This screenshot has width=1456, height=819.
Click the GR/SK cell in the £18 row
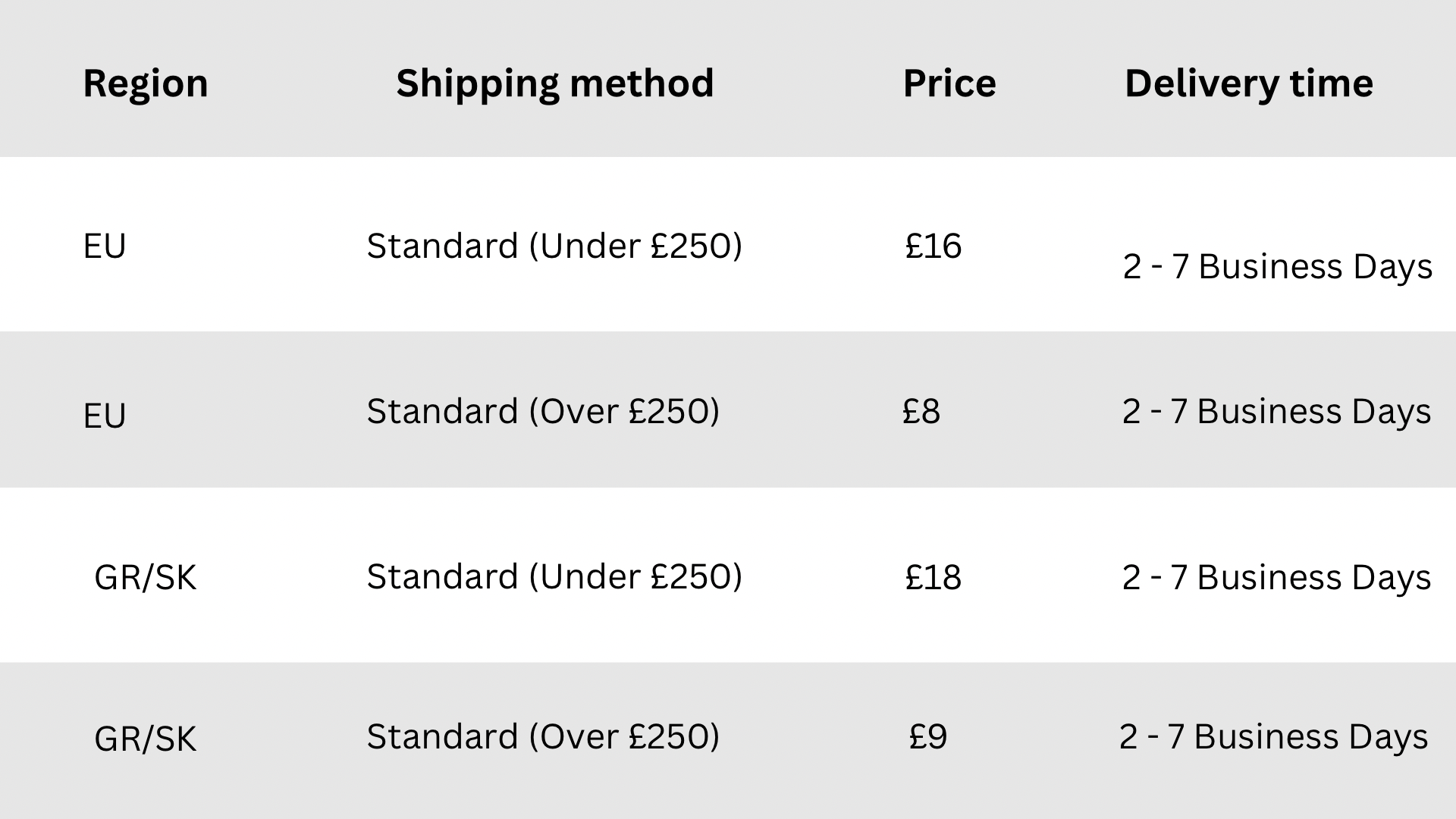[x=145, y=578]
